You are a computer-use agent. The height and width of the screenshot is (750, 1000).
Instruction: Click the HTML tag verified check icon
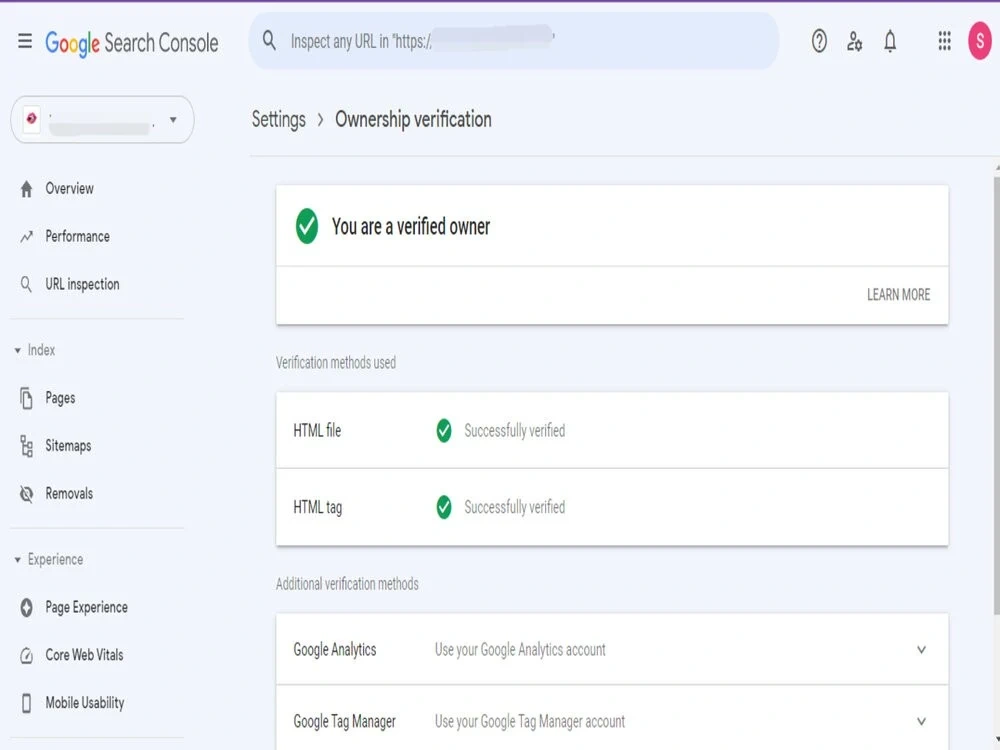point(444,507)
